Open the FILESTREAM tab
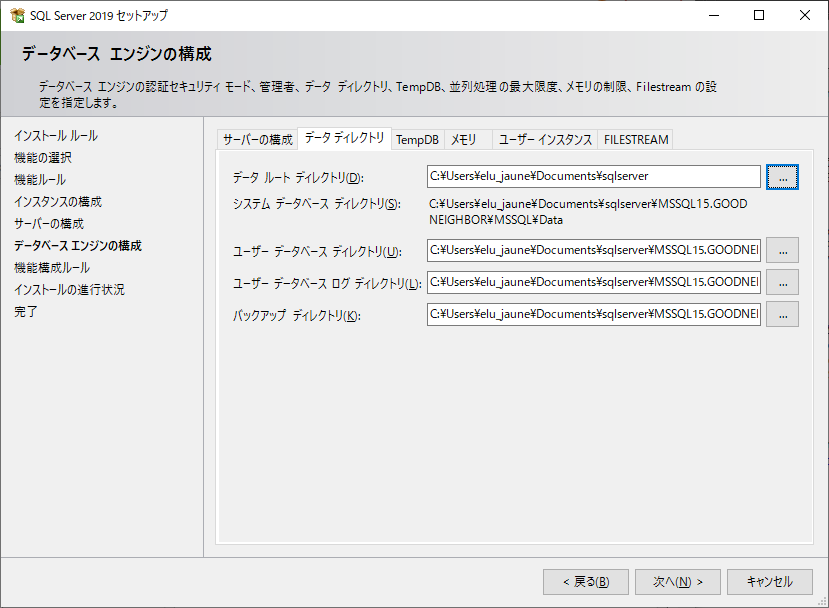 coord(636,140)
